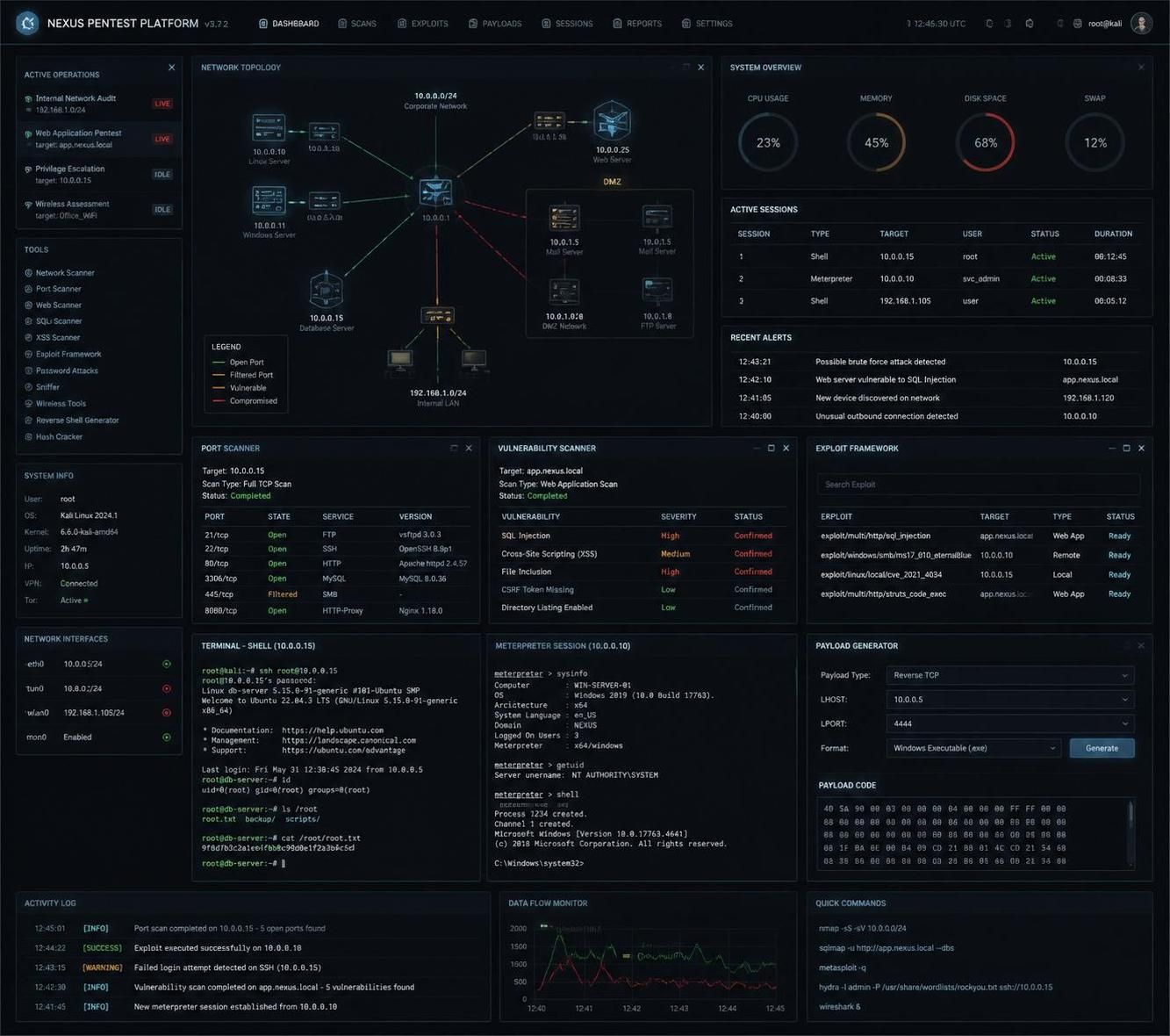Click the LIVE badge for Web Application Pentest
This screenshot has height=1036, width=1170.
coord(162,139)
